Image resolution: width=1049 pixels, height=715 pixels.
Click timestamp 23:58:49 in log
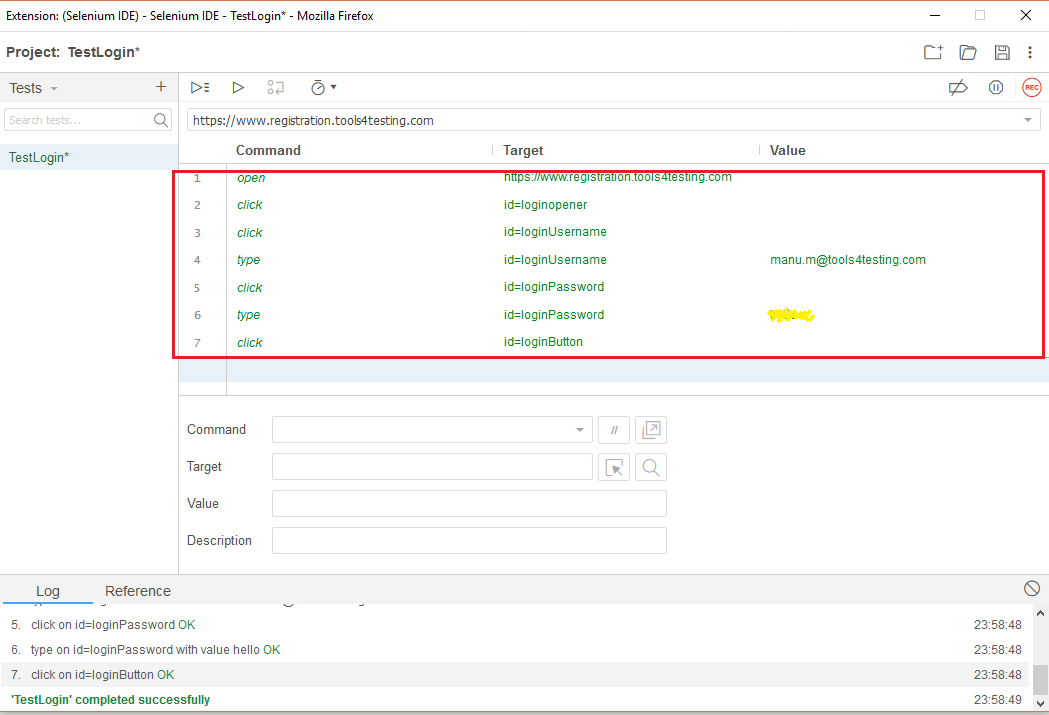point(997,700)
